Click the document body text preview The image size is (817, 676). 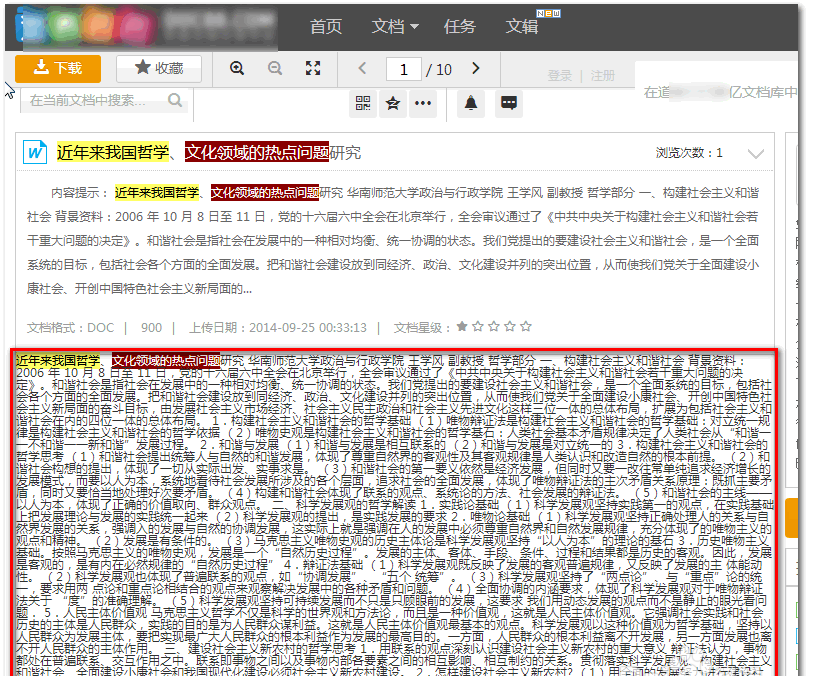tap(394, 512)
